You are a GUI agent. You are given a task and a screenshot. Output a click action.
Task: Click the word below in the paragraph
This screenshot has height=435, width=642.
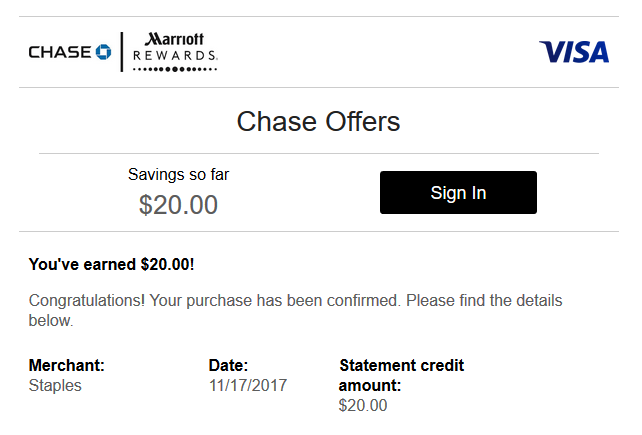51,321
